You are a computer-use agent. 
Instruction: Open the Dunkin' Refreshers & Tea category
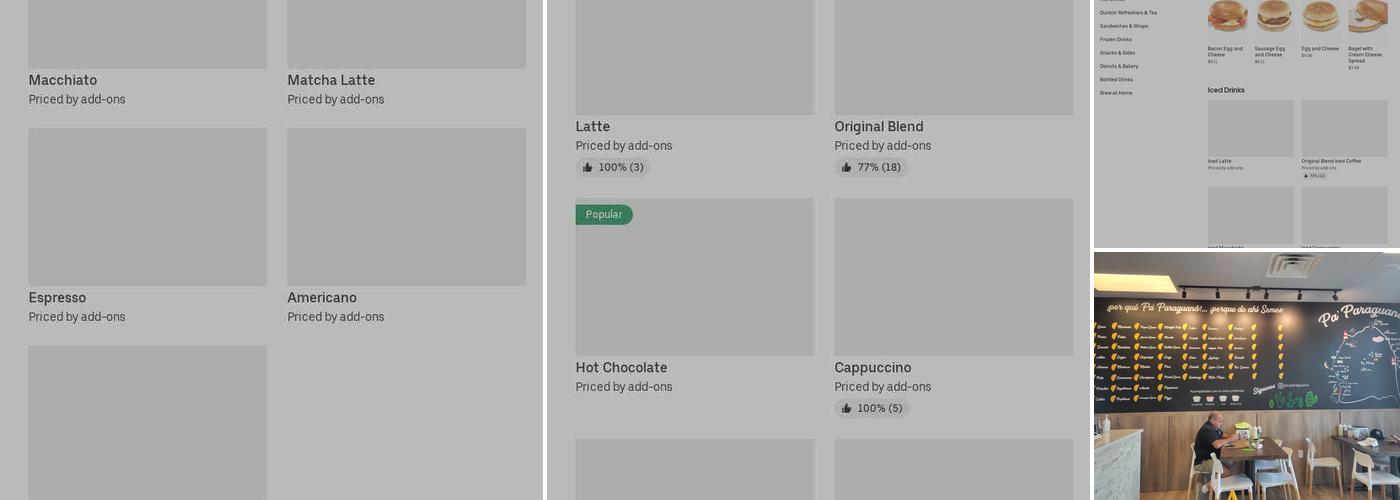1128,13
